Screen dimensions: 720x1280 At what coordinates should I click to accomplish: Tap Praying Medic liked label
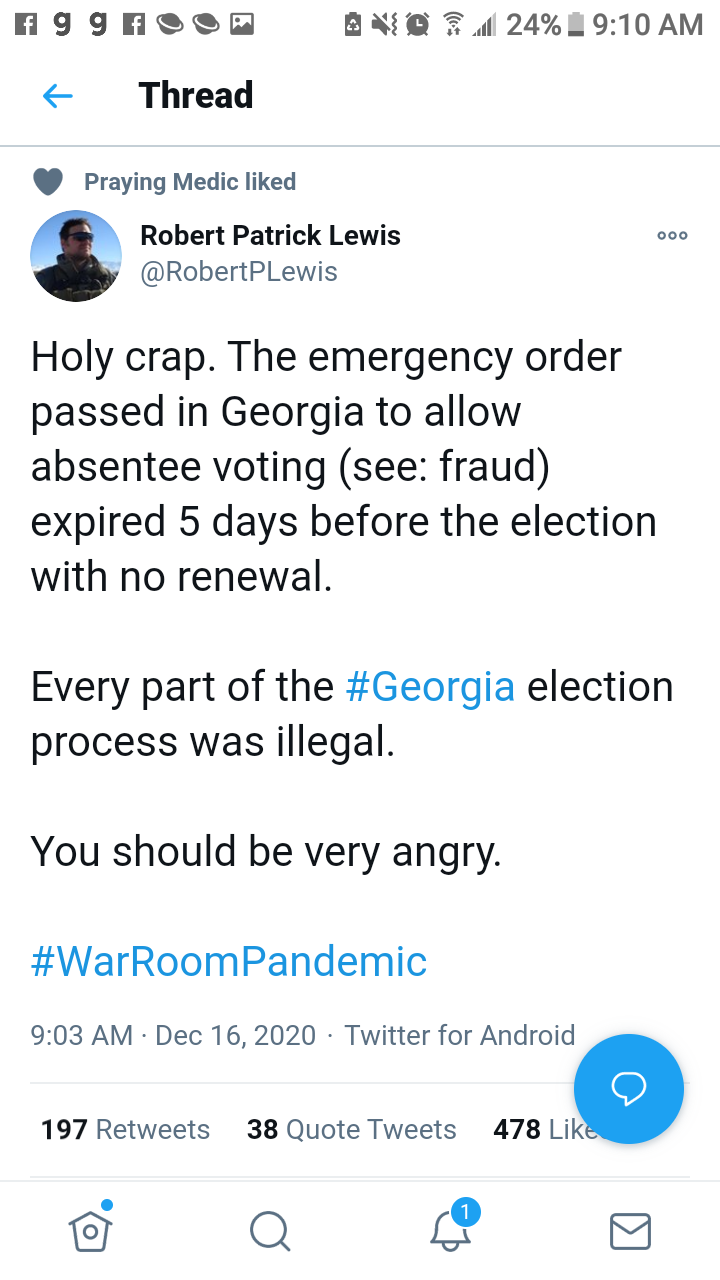pos(190,181)
